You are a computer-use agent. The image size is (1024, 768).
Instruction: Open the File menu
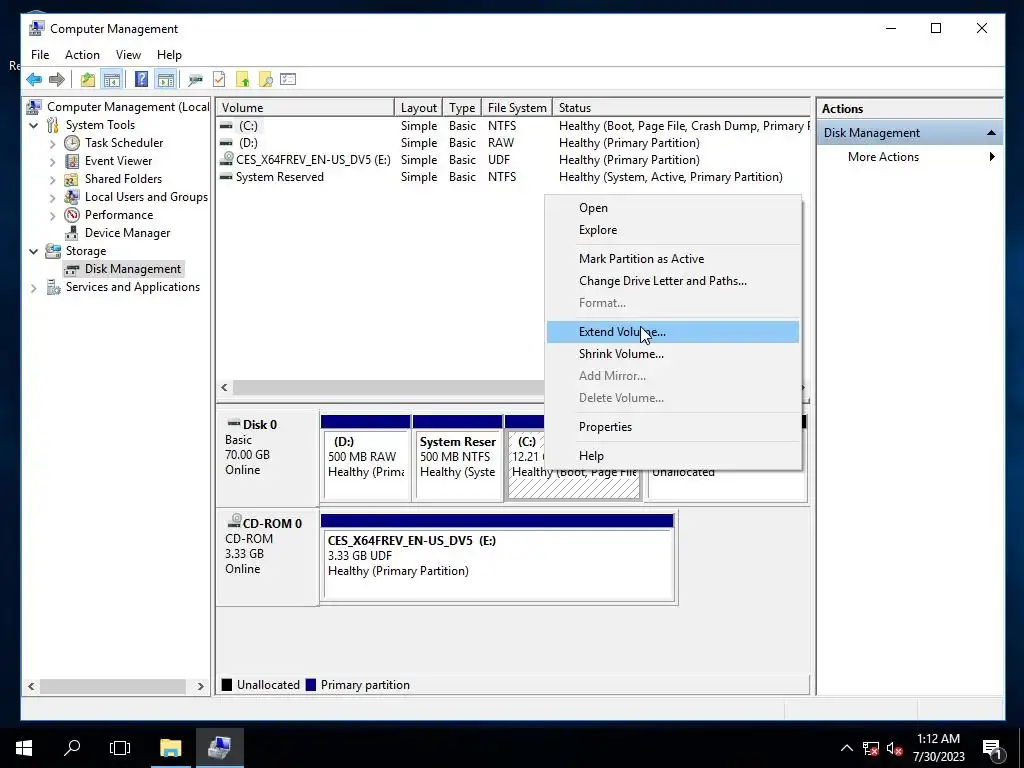(40, 55)
